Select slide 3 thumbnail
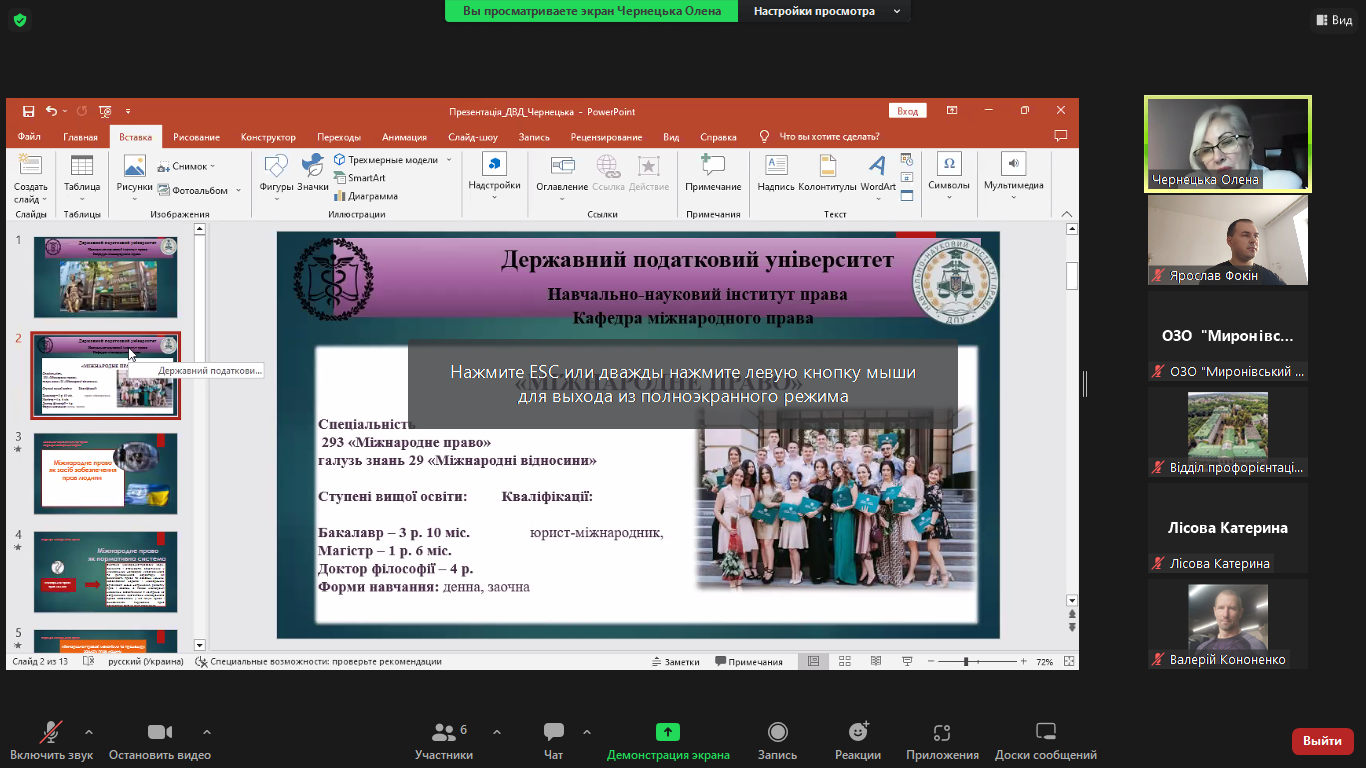Screen dimensions: 1366x768 click(x=106, y=473)
